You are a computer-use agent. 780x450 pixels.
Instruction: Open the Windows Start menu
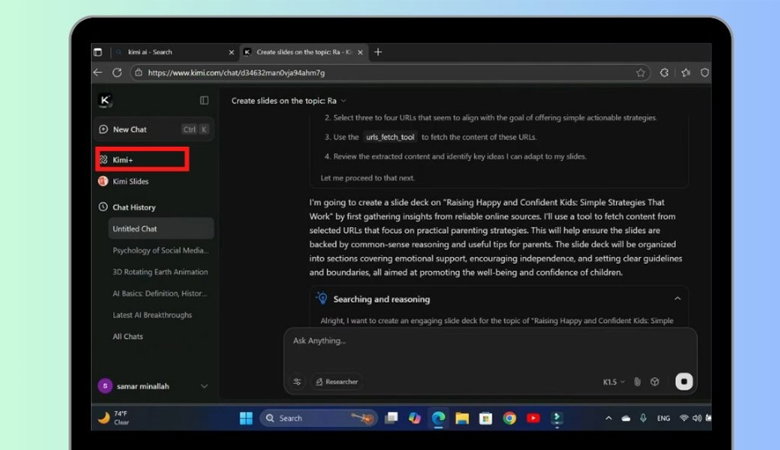[246, 418]
